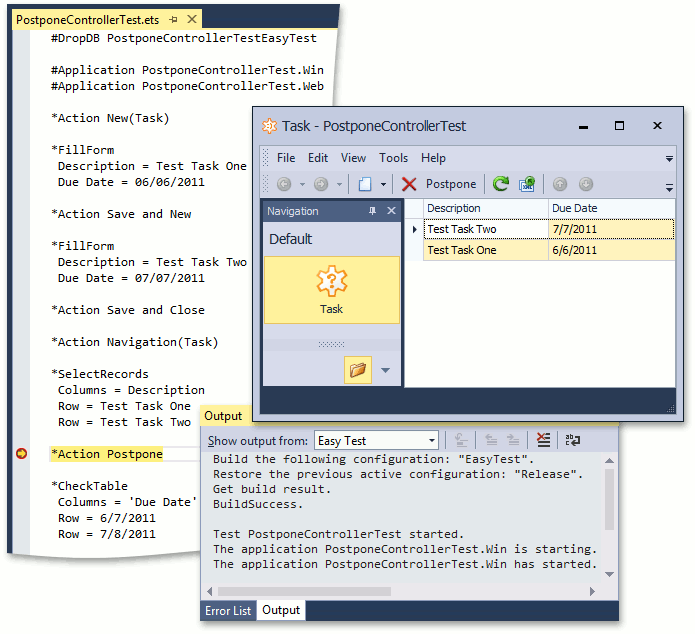Sort by the Due Date column header
695x634 pixels.
coord(612,208)
